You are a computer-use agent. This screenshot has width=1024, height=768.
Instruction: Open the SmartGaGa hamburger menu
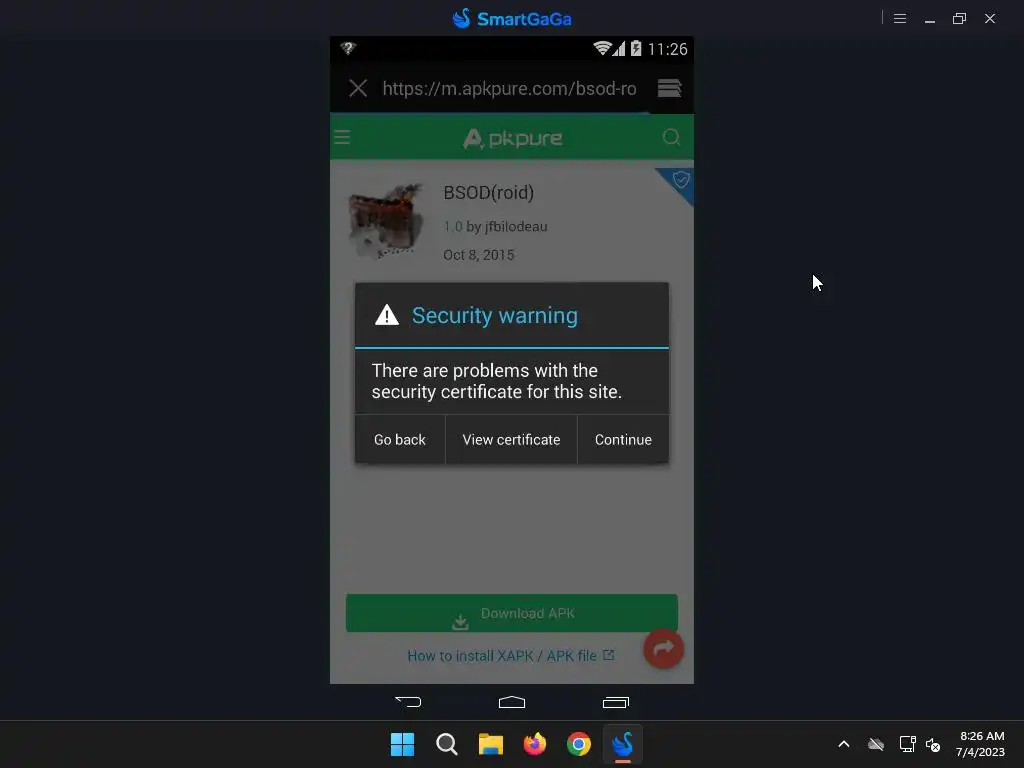899,18
